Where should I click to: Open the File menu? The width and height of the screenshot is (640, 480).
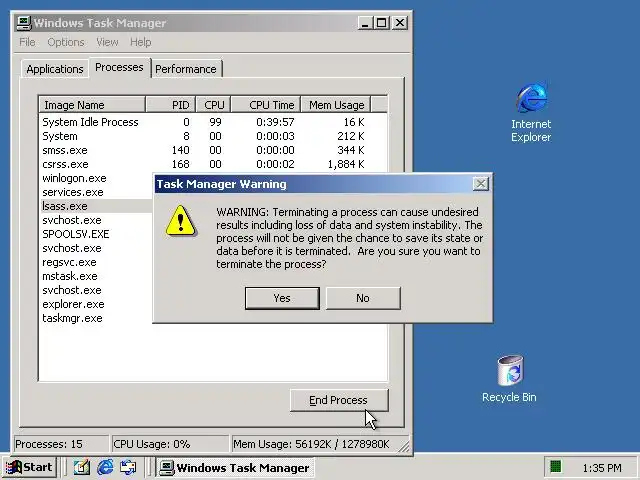click(27, 42)
